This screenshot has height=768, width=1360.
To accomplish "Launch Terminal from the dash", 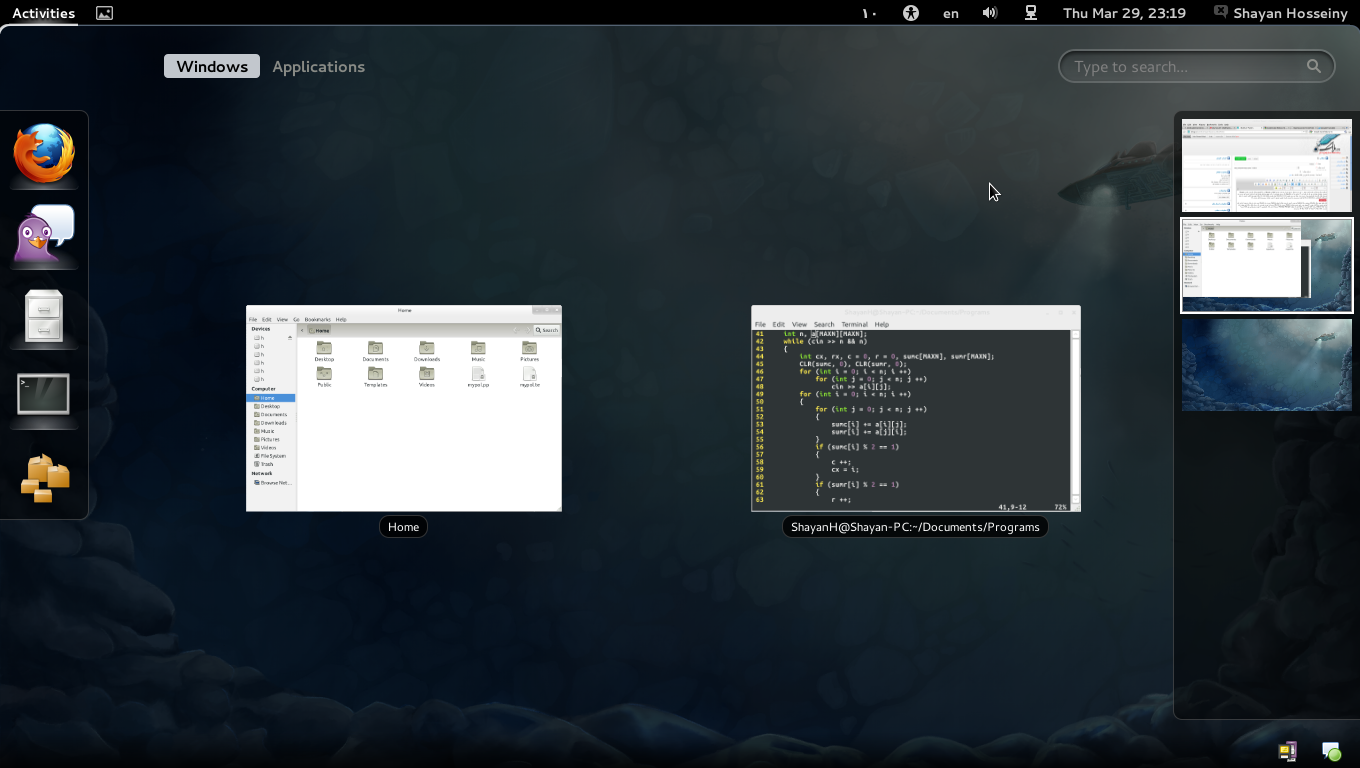I will (44, 395).
